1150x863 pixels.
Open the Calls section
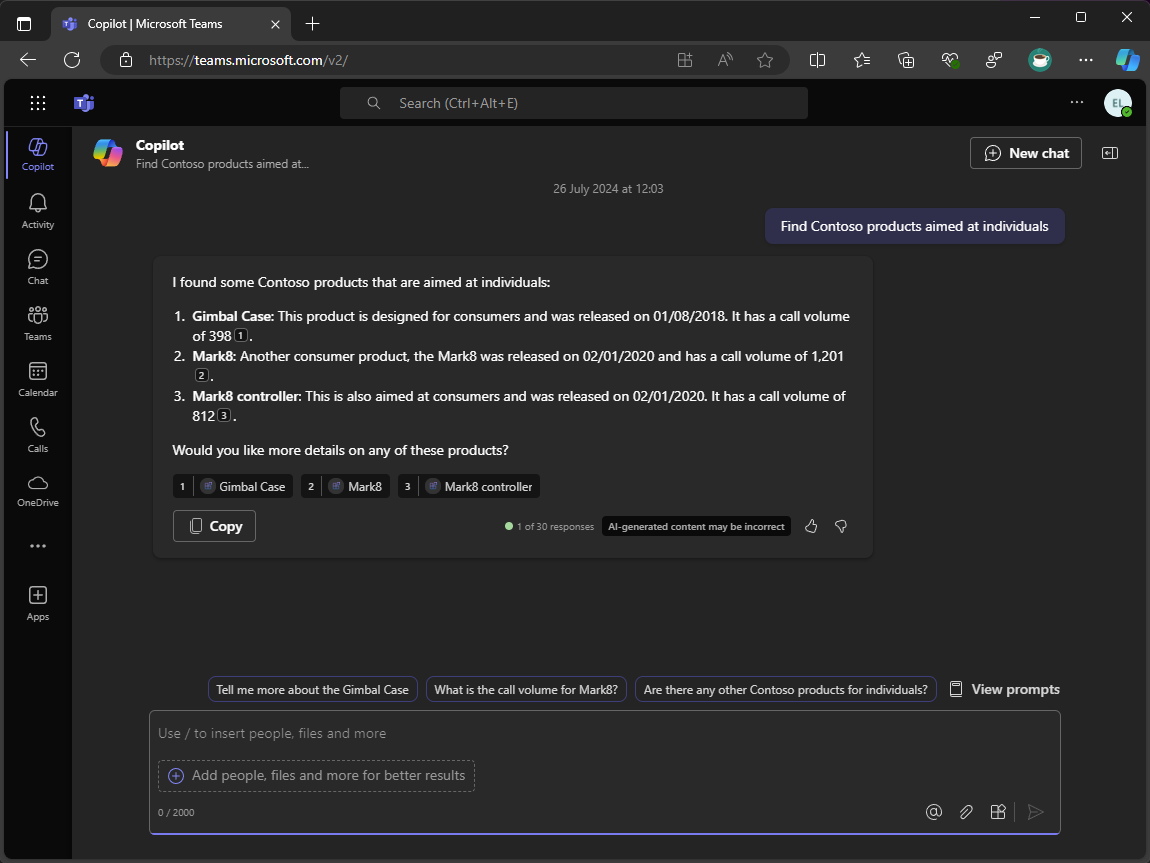tap(37, 435)
